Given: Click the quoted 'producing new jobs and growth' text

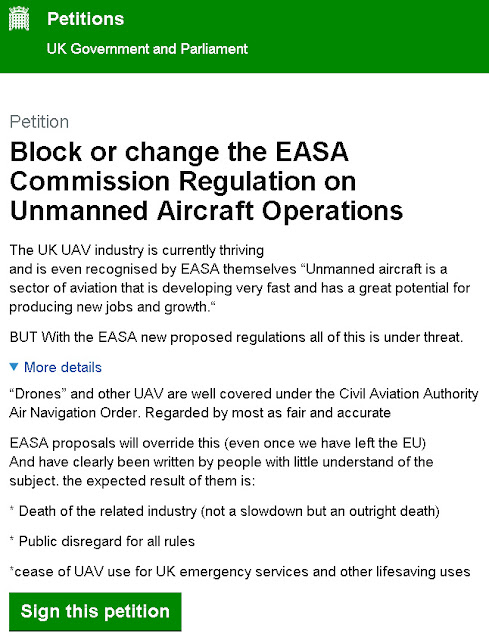Looking at the screenshot, I should (x=112, y=307).
